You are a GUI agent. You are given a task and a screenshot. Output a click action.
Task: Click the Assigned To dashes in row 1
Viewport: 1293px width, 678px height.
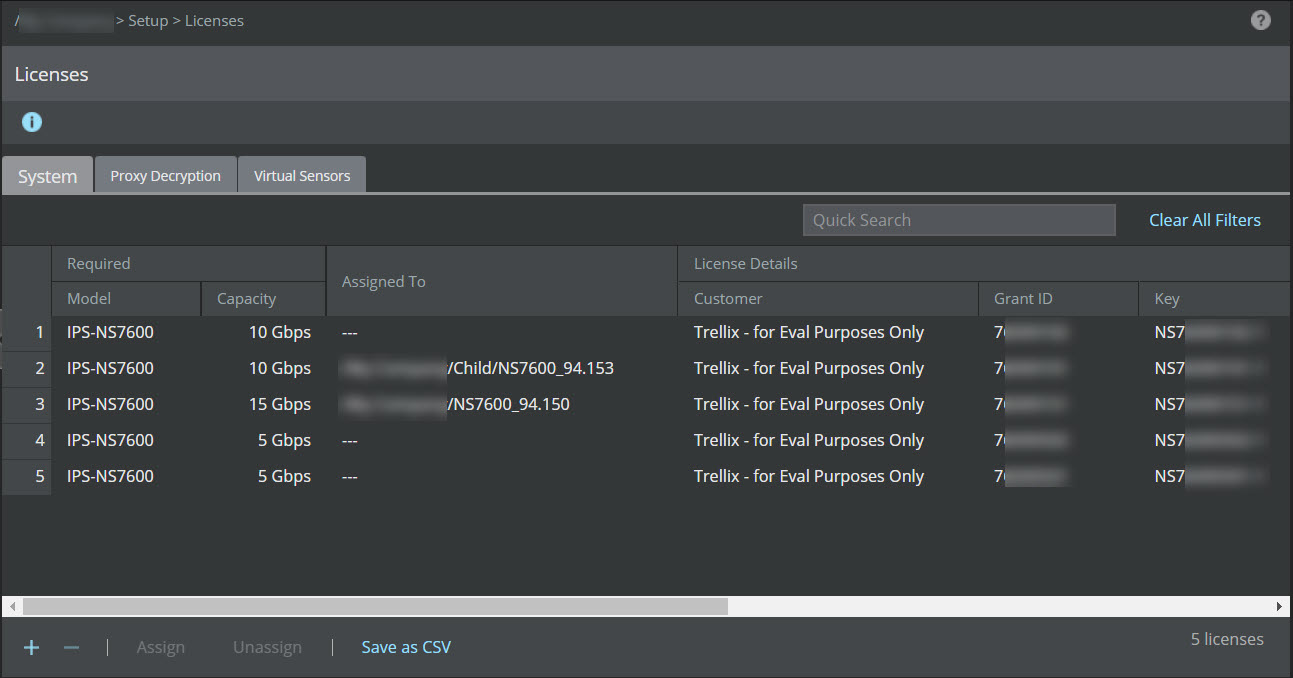point(349,332)
